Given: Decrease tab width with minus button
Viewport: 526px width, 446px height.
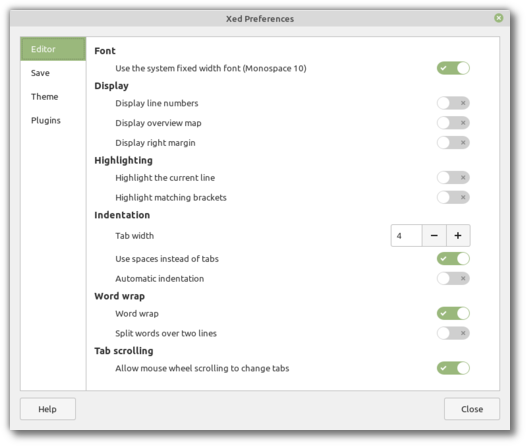Looking at the screenshot, I should [434, 236].
